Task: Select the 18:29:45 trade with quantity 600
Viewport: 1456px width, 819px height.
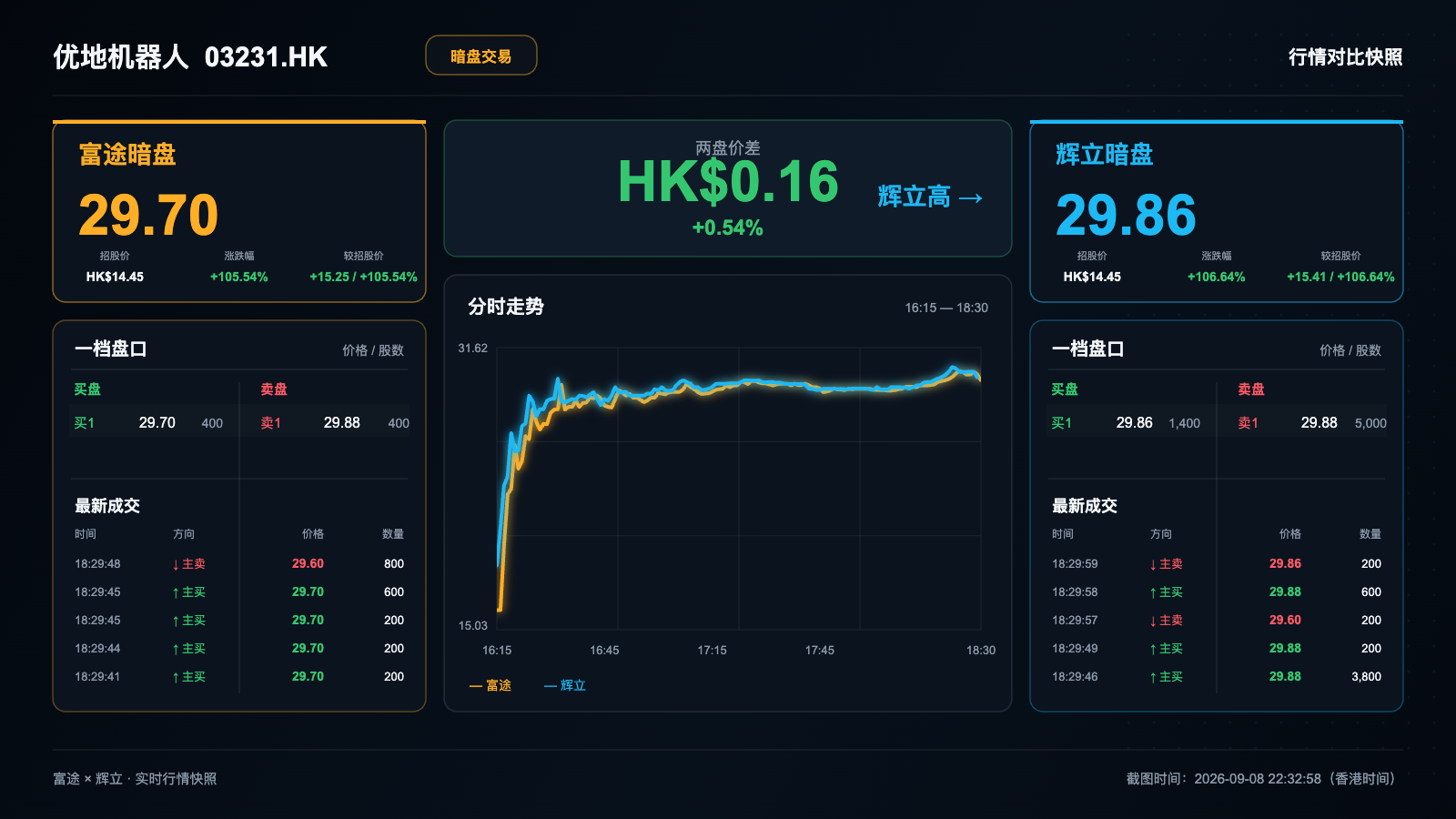Action: (x=239, y=592)
